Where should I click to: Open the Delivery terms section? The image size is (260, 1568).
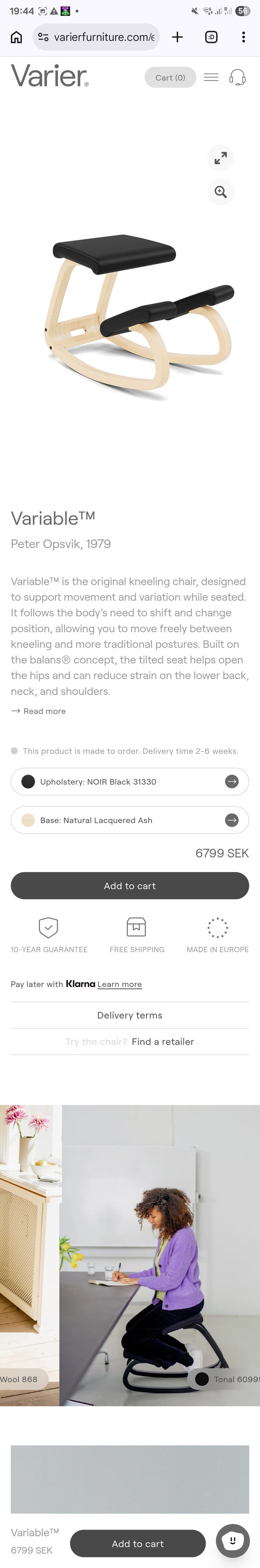pyautogui.click(x=130, y=1015)
